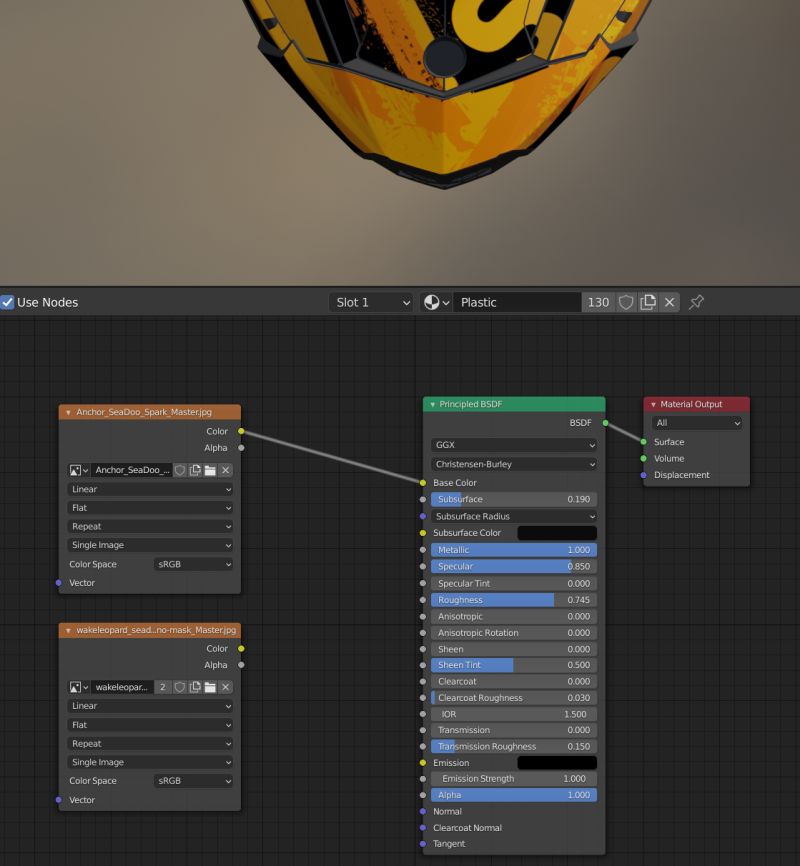Open the GGX distribution dropdown
This screenshot has width=800, height=866.
click(513, 444)
